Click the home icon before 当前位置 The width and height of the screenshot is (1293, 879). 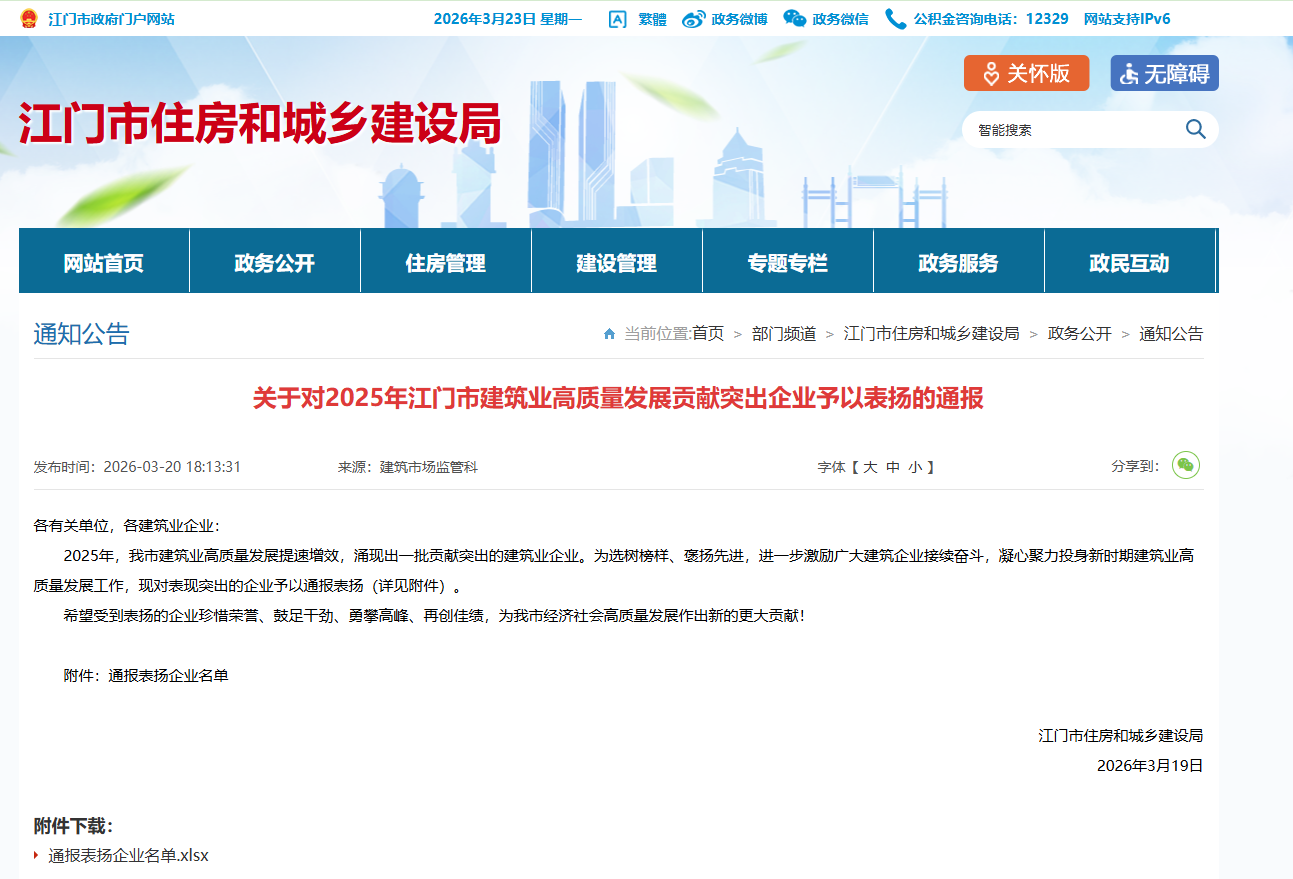[609, 334]
